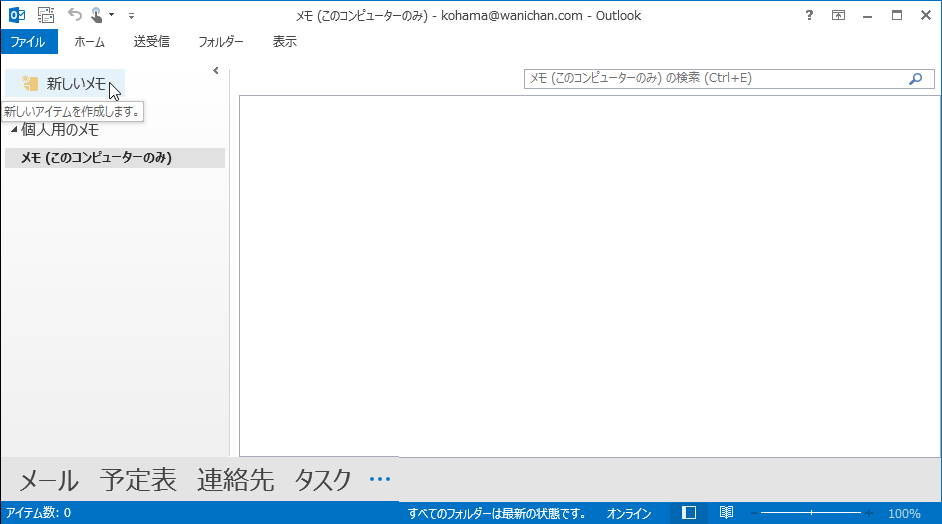
Task: Click zoom out minus on status bar
Action: [754, 513]
